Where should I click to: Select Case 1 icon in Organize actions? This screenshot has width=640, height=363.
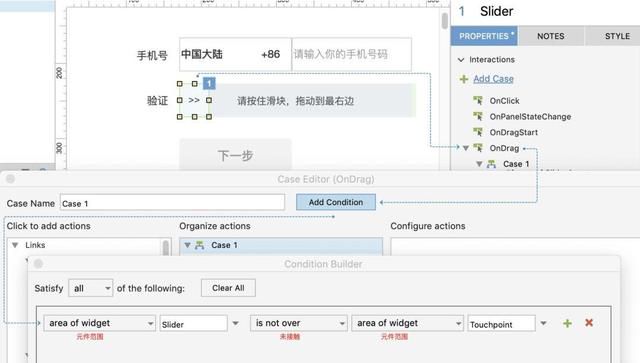click(200, 245)
